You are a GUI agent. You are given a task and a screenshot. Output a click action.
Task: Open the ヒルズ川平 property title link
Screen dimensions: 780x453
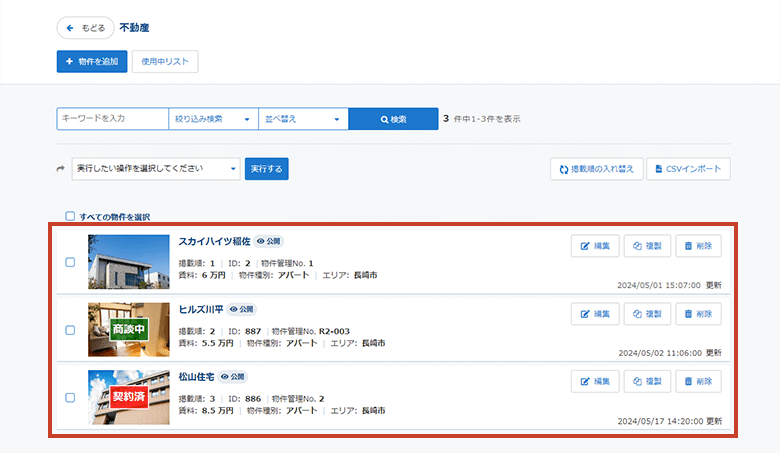(200, 309)
